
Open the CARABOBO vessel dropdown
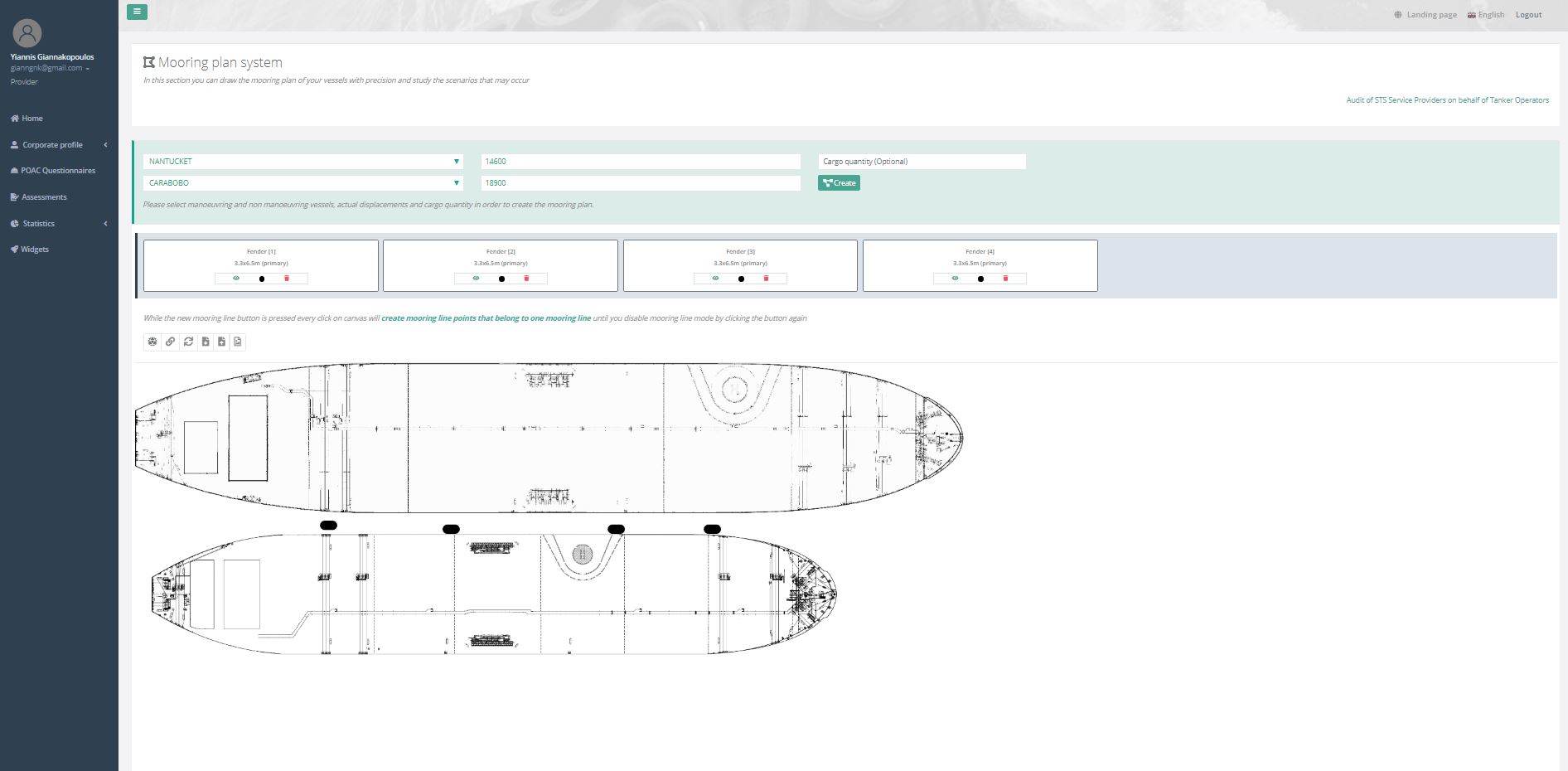[455, 182]
